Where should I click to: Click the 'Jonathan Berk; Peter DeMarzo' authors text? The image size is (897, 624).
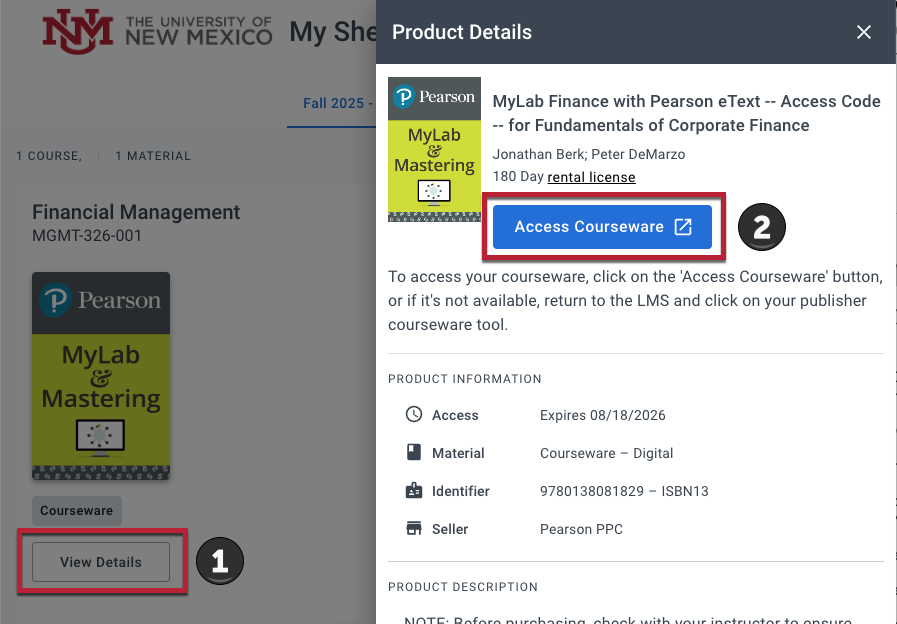[589, 154]
